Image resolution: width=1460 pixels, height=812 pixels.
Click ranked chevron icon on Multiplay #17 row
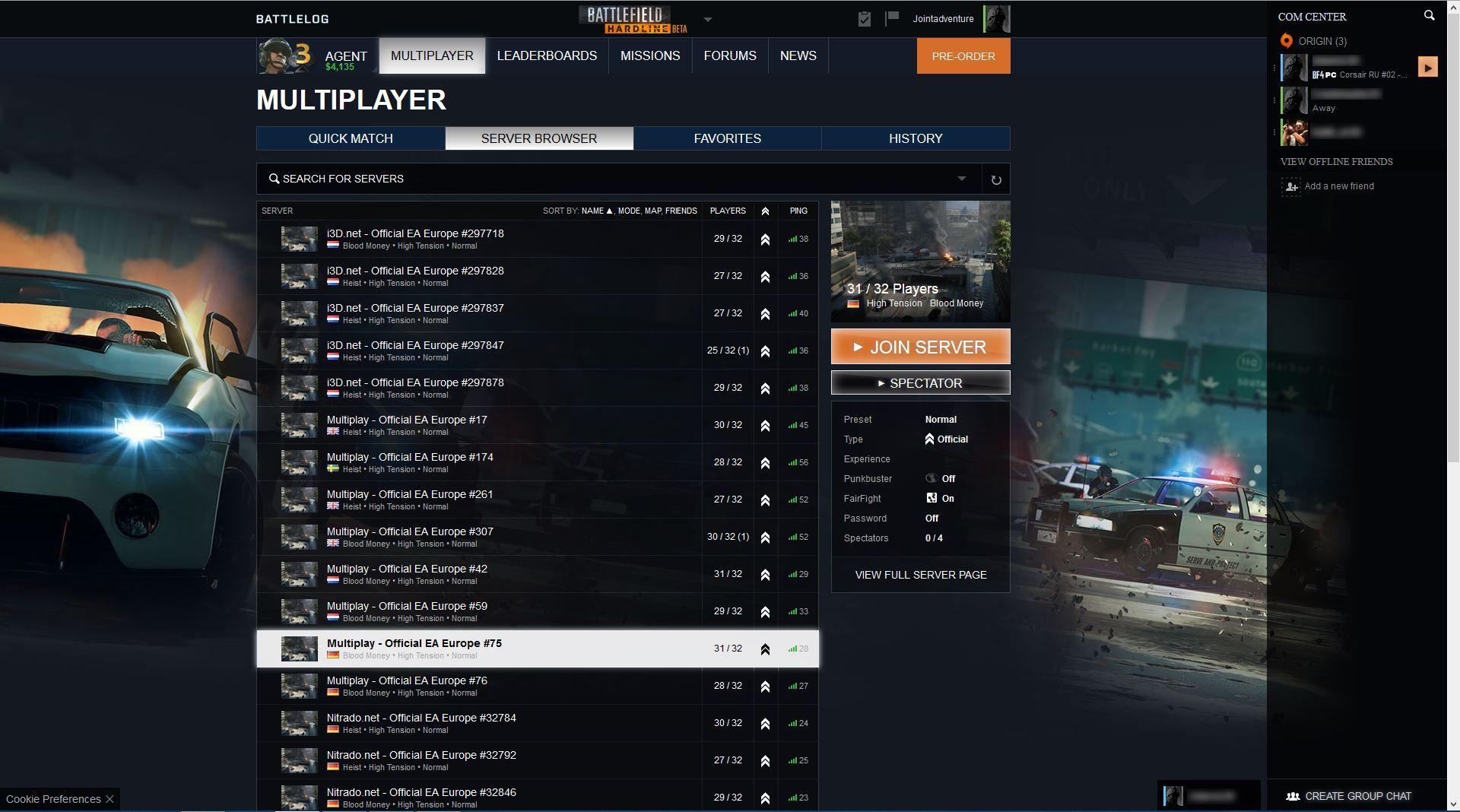tap(765, 426)
